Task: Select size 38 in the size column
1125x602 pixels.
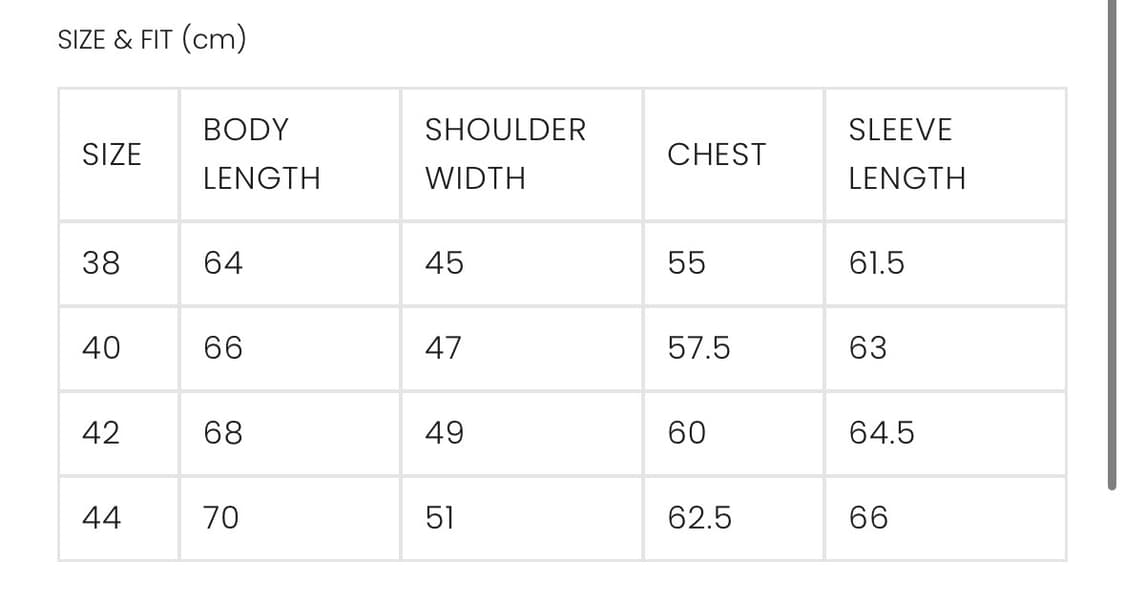Action: coord(101,263)
